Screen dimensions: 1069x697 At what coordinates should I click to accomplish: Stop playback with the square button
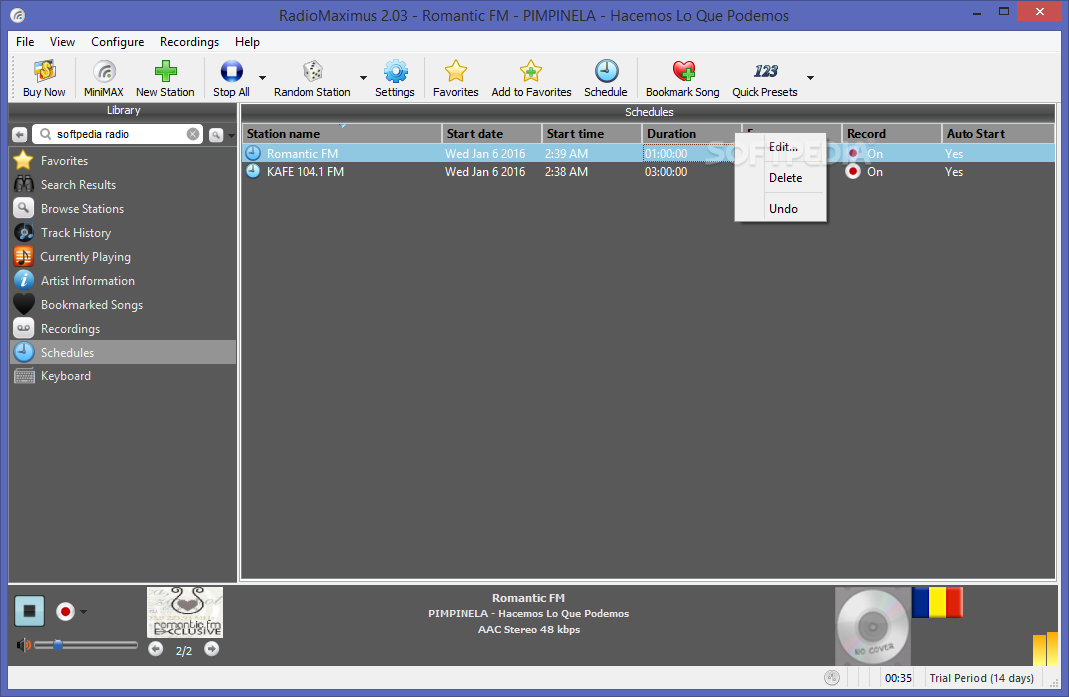coord(29,611)
